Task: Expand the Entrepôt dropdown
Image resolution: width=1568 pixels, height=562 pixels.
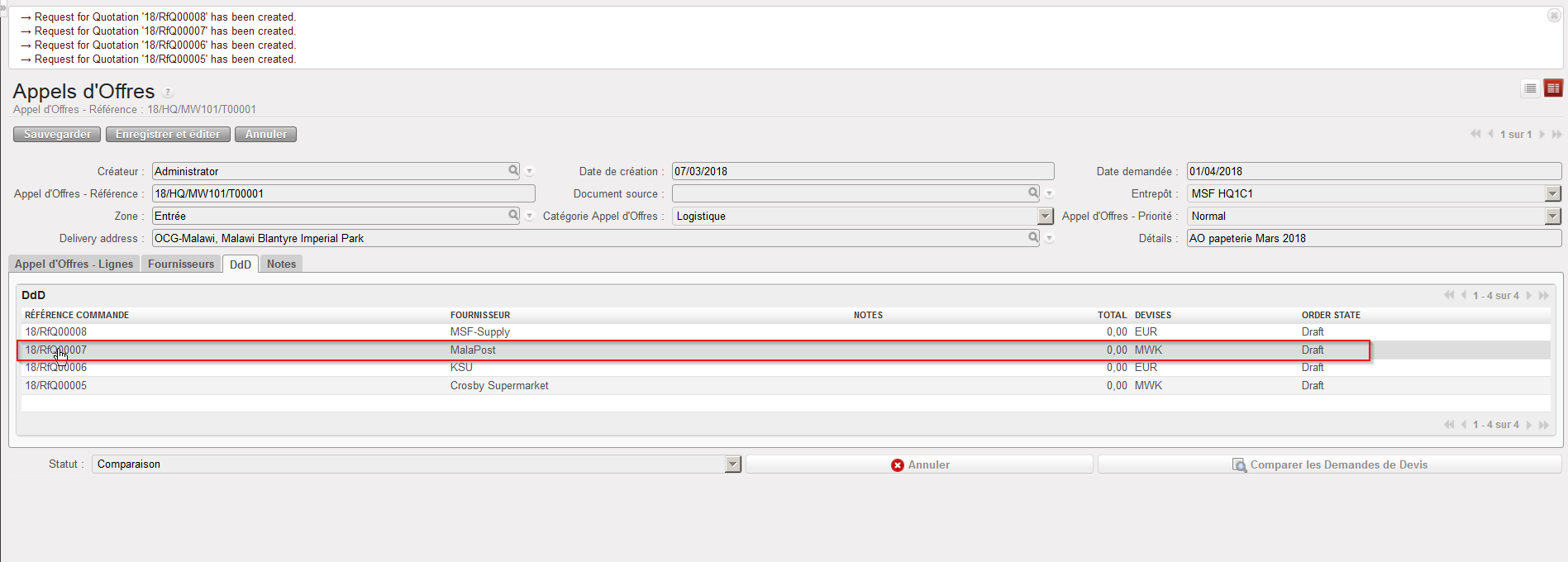Action: click(x=1552, y=193)
